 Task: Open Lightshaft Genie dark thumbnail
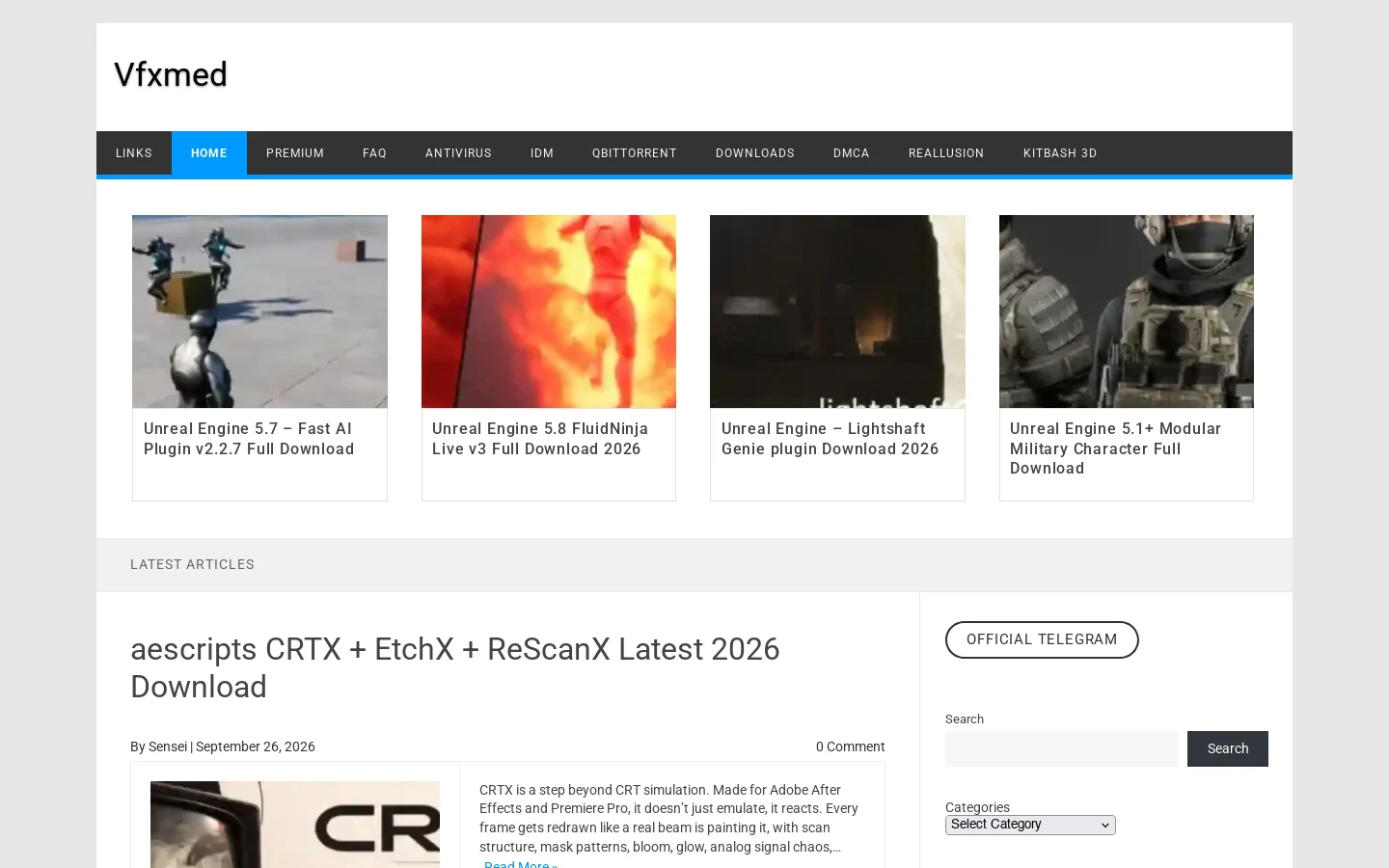pyautogui.click(x=837, y=312)
